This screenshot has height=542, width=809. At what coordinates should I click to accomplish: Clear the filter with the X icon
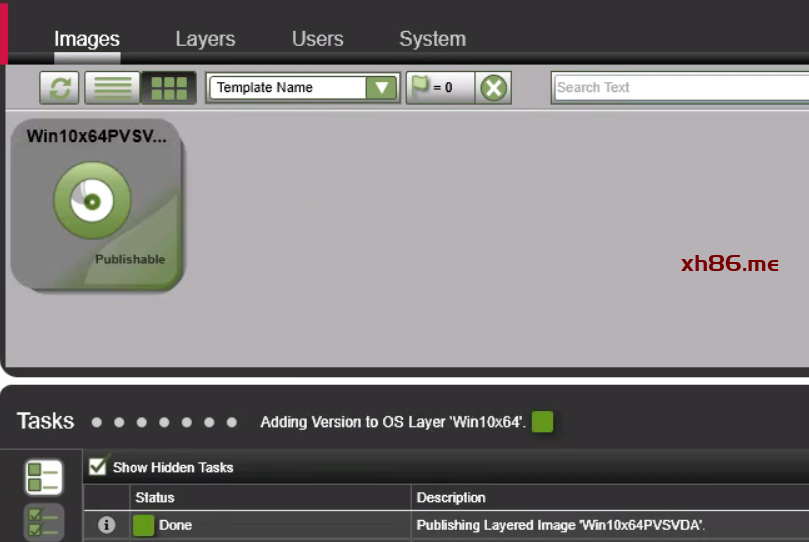pos(493,88)
